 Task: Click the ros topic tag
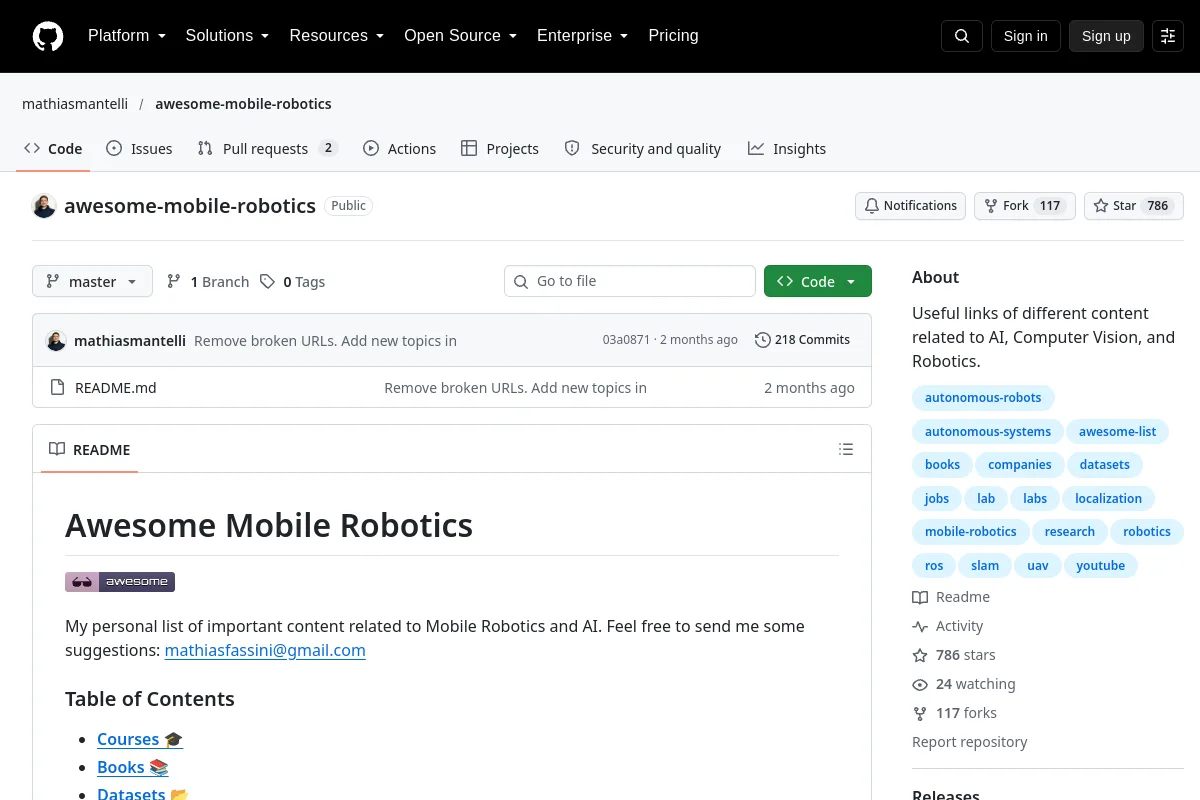[934, 566]
